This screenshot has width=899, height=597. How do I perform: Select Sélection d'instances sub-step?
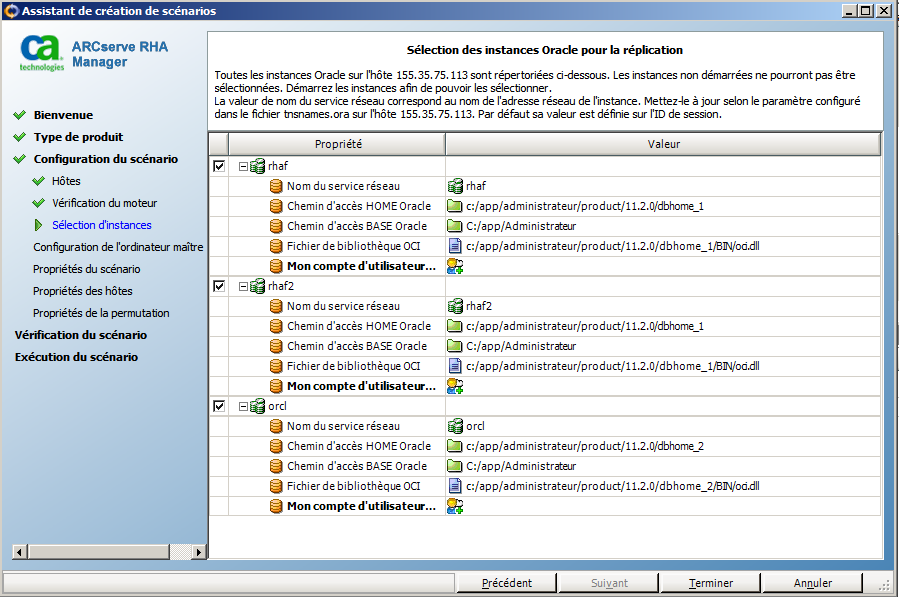(x=101, y=225)
